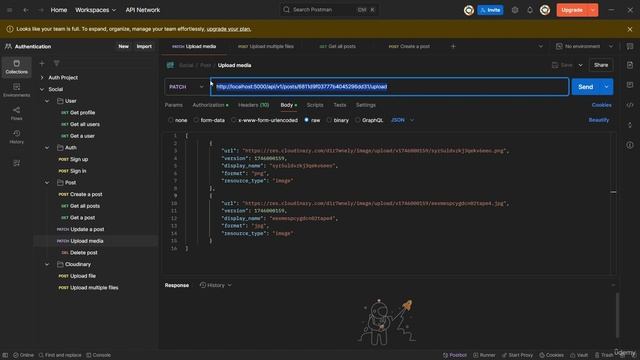Click the Invite button
This screenshot has width=640, height=360.
coord(490,10)
